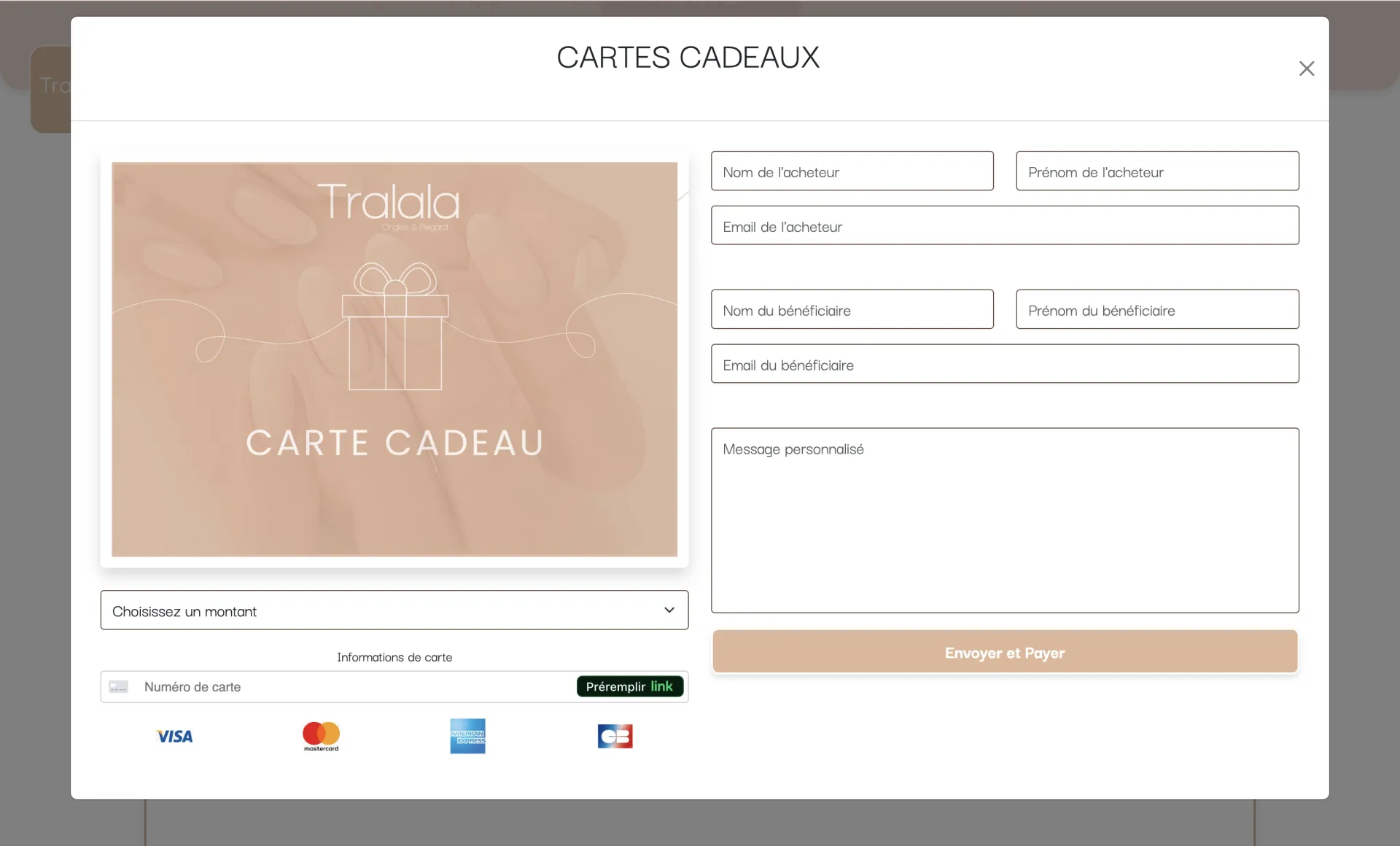Click the Tralala gift card image
The width and height of the screenshot is (1400, 846).
[394, 360]
